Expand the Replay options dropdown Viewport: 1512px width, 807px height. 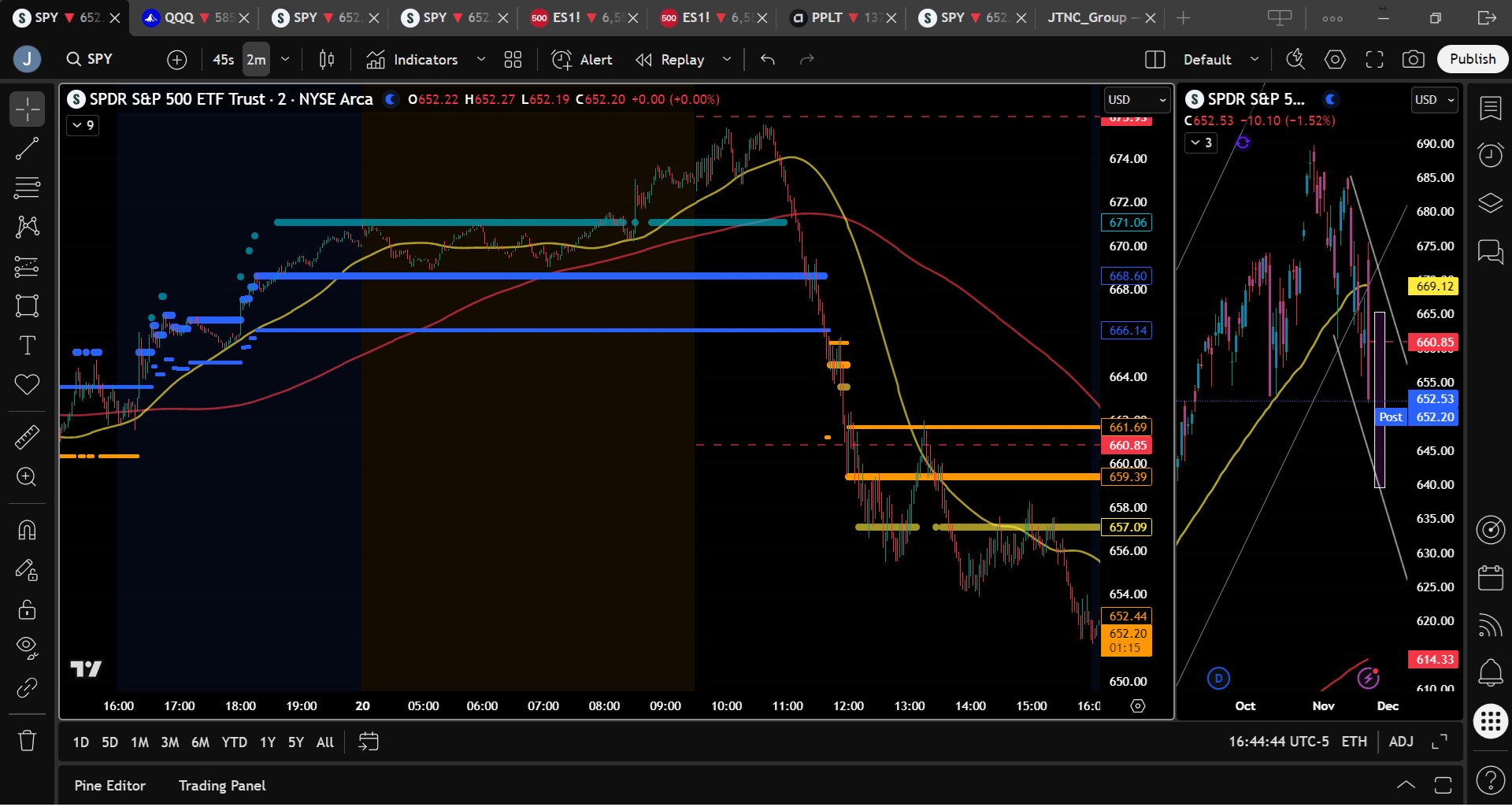pos(727,59)
